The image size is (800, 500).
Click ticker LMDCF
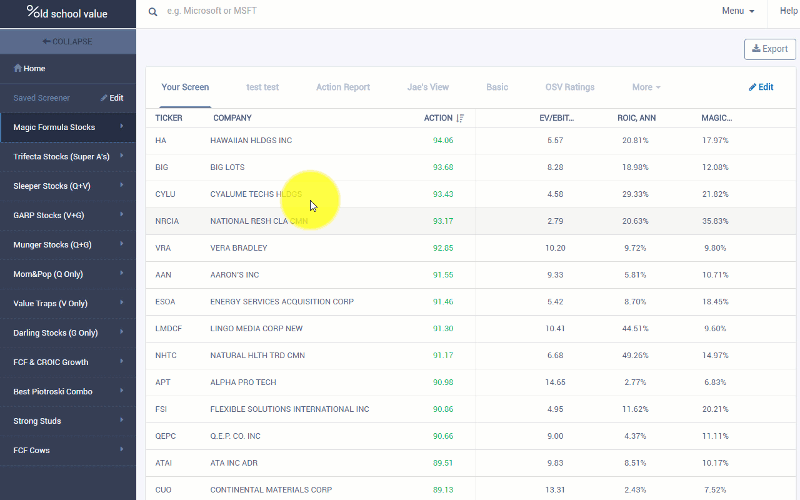168,329
